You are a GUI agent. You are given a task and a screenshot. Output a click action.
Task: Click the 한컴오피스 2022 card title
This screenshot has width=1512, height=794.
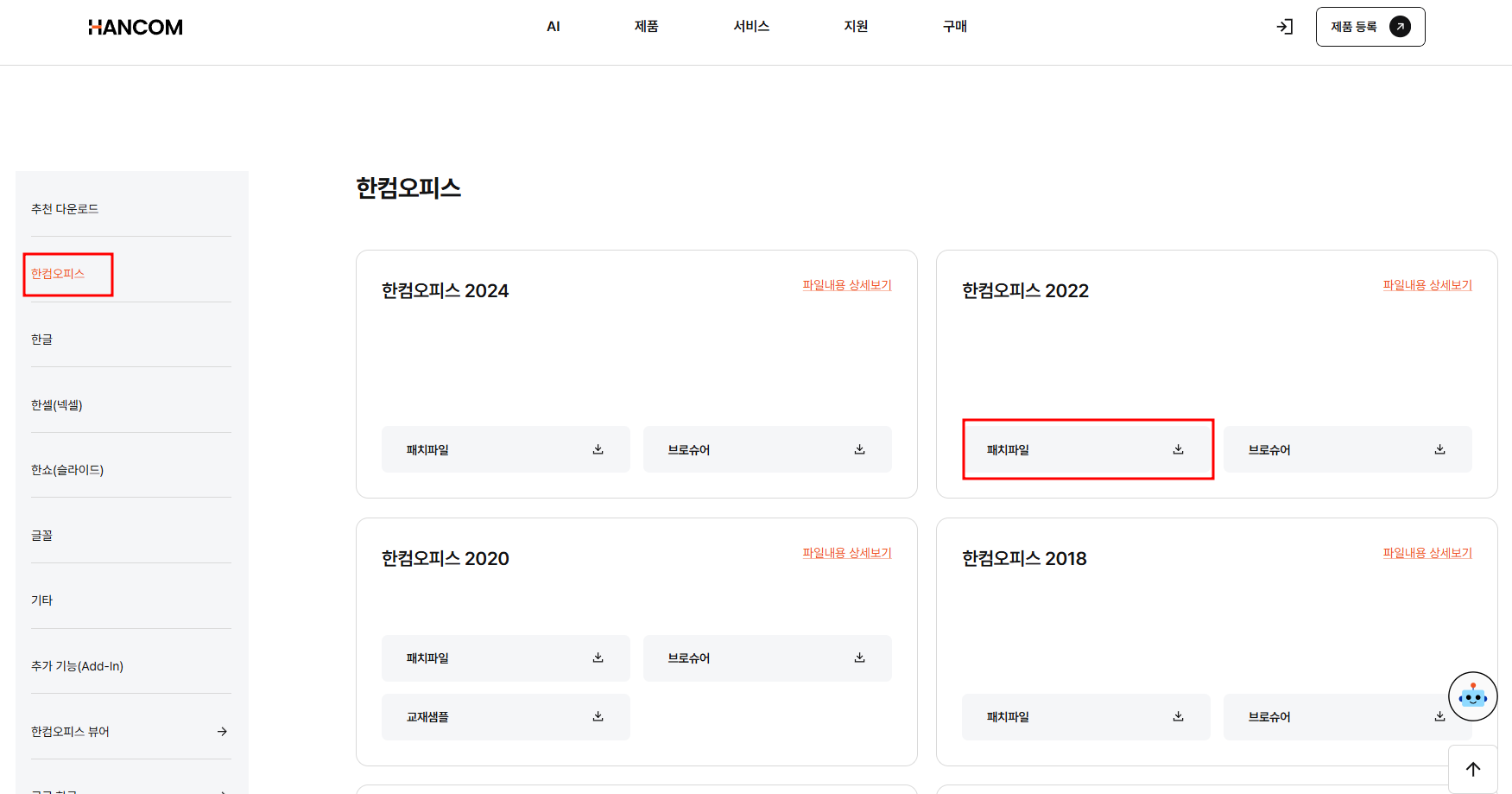[1026, 291]
